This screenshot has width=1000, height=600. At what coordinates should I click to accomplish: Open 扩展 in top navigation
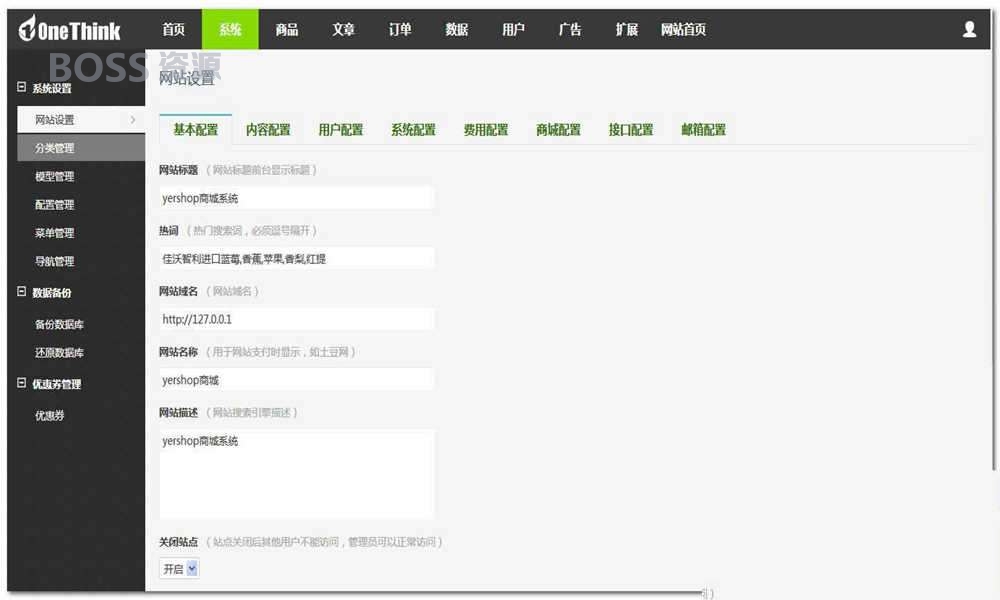(627, 29)
